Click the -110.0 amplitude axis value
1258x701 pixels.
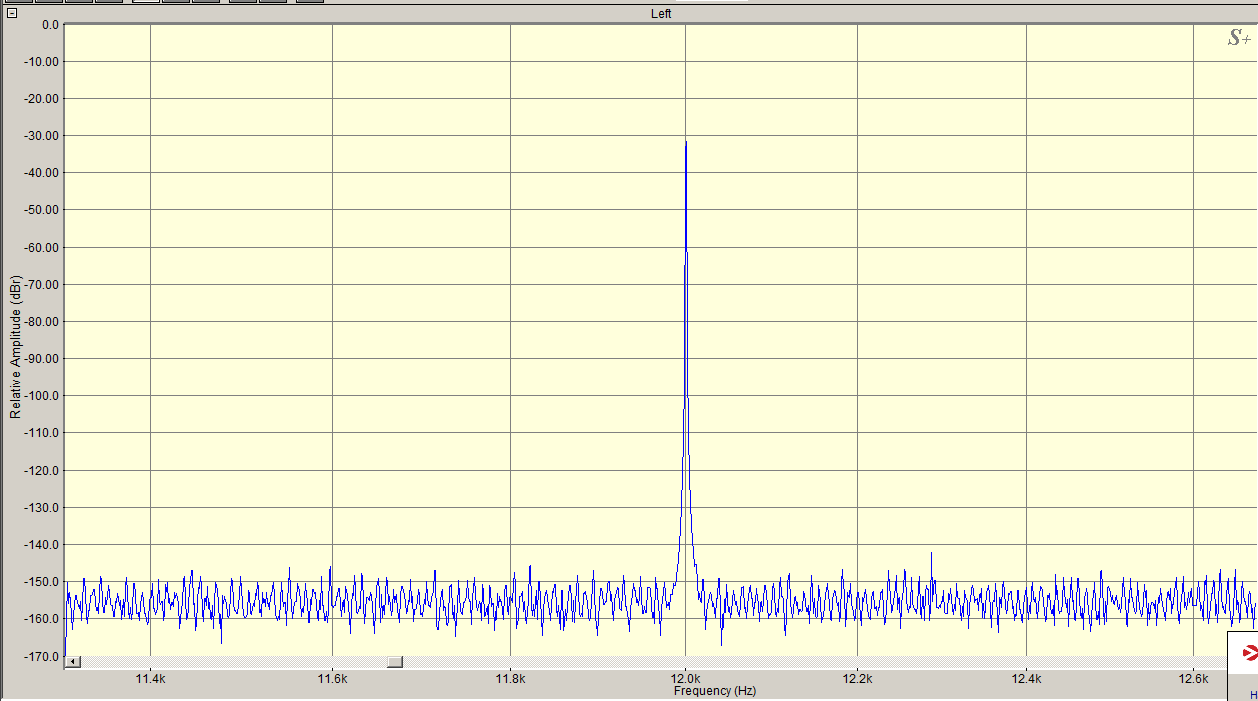[43, 433]
